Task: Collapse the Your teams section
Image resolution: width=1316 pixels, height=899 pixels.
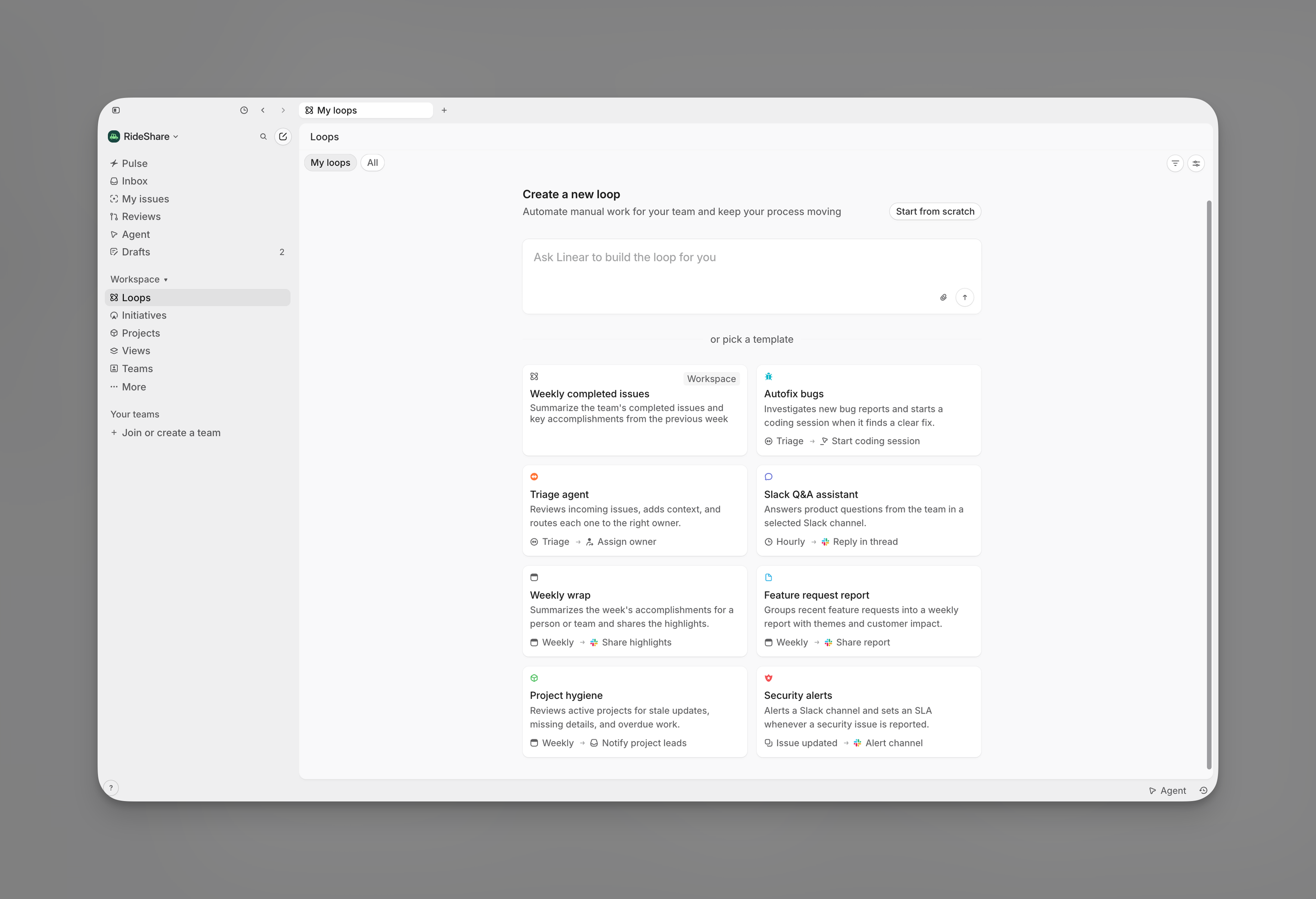Action: [135, 414]
